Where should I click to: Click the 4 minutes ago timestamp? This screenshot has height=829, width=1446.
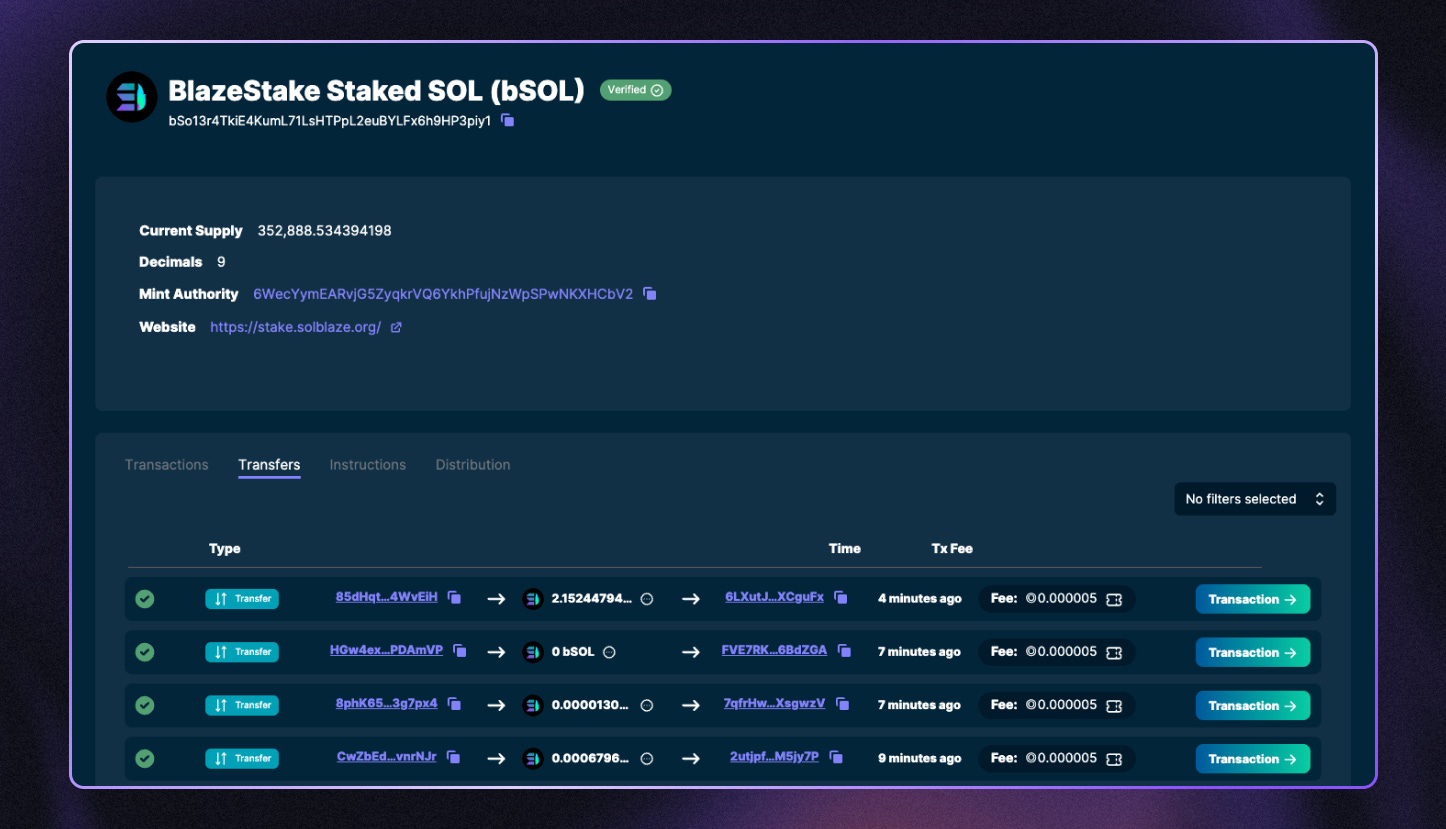[920, 599]
